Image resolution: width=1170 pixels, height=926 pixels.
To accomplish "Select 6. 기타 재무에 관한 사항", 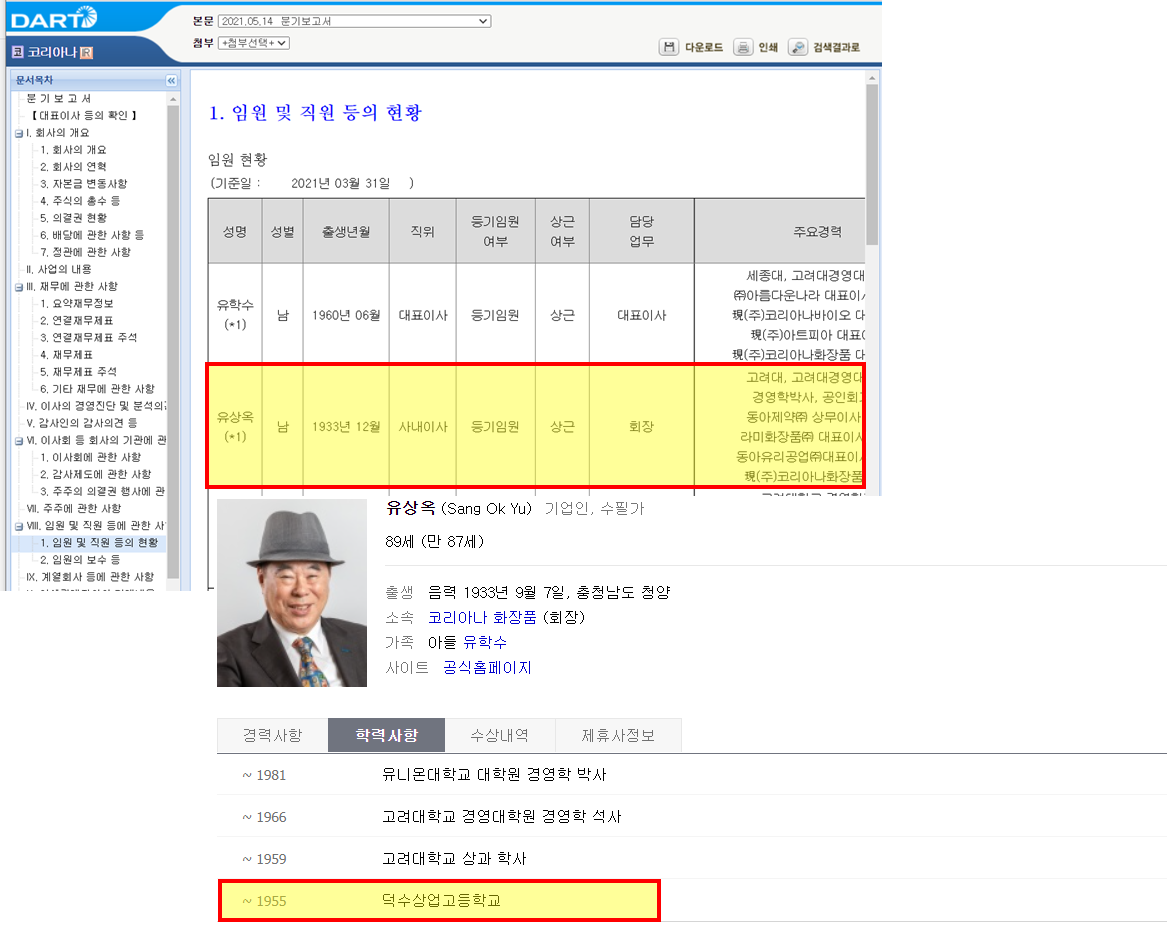I will pyautogui.click(x=97, y=389).
